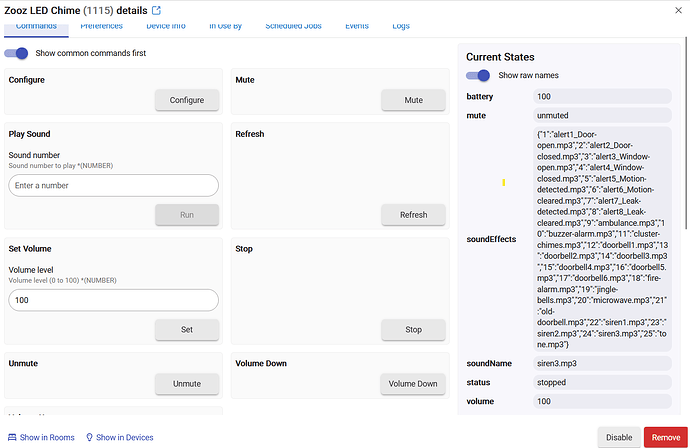Click the Refresh button
The height and width of the screenshot is (448, 690).
click(x=414, y=215)
